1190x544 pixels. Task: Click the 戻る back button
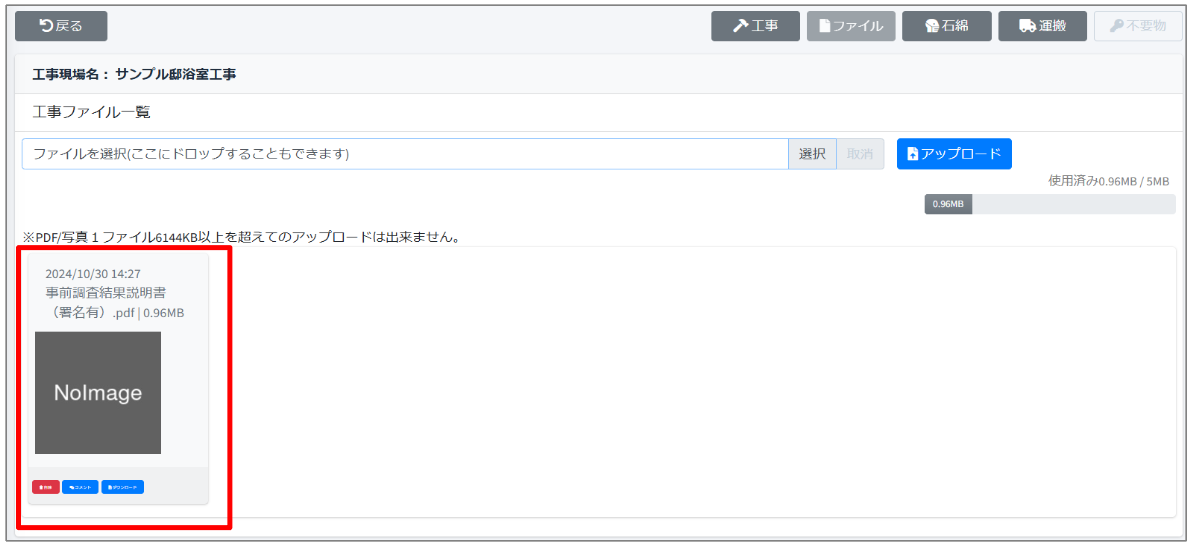coord(61,26)
